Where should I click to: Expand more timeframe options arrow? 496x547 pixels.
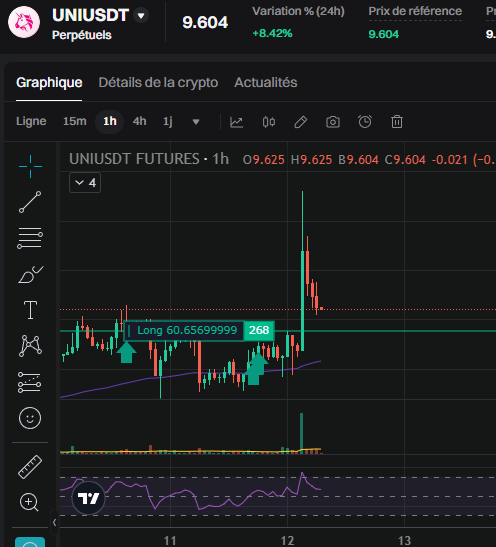196,122
